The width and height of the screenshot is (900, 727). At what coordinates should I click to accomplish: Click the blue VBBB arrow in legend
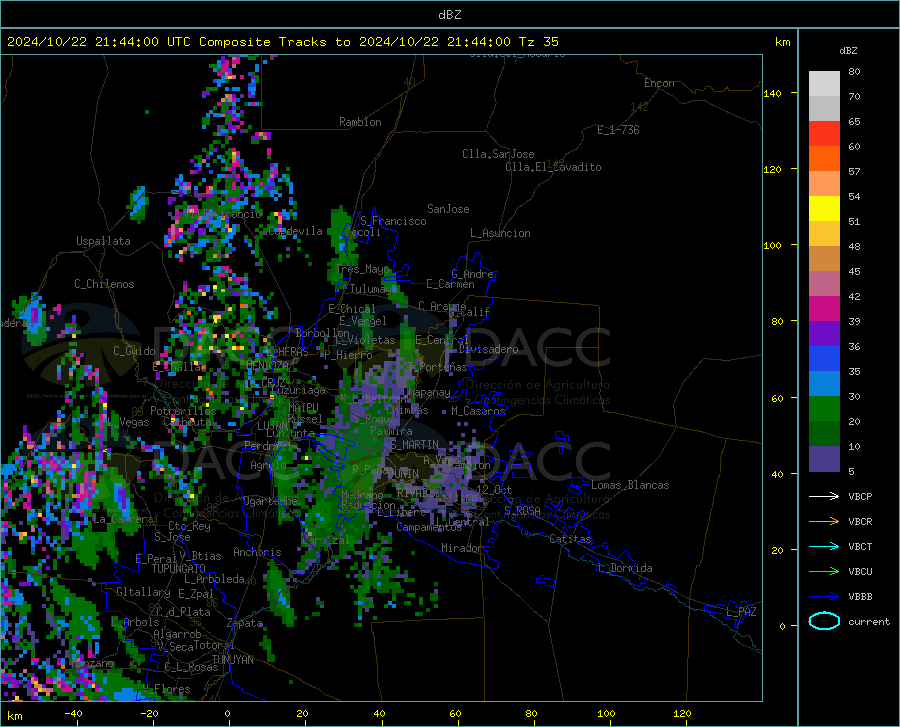824,596
